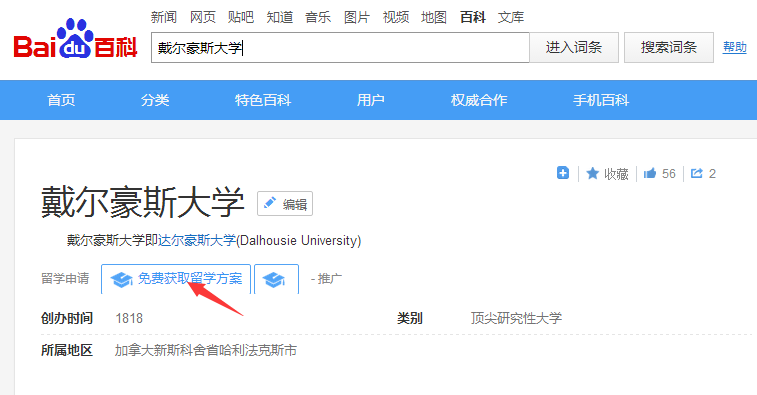
Task: Click the star 收藏 favorite icon
Action: coord(592,173)
